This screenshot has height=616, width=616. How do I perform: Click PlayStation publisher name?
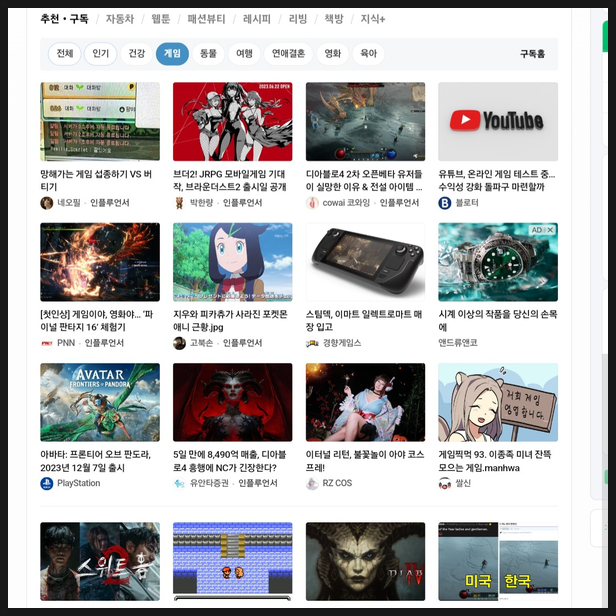[x=79, y=483]
